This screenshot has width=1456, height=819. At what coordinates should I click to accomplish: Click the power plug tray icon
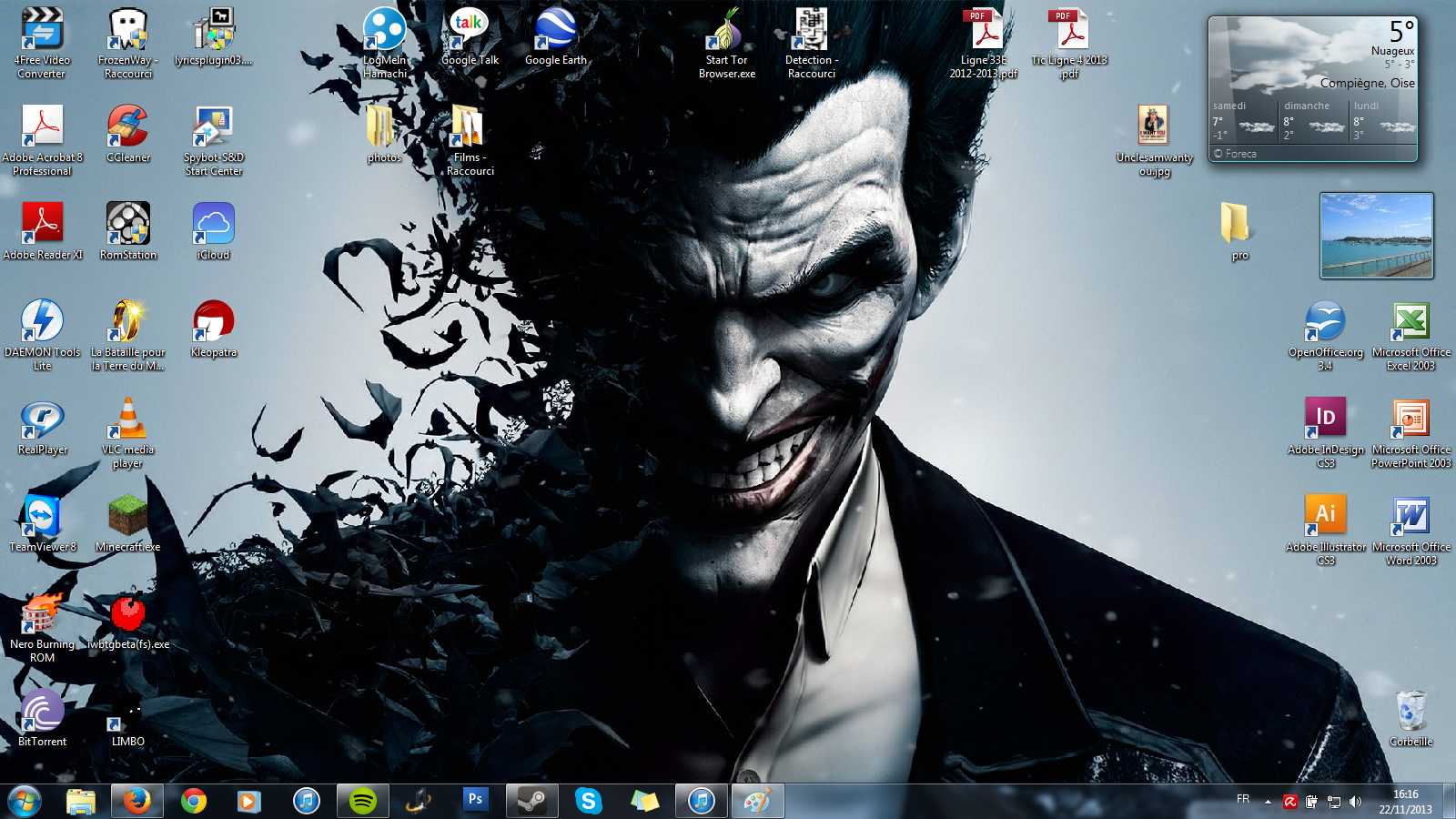[x=1311, y=802]
